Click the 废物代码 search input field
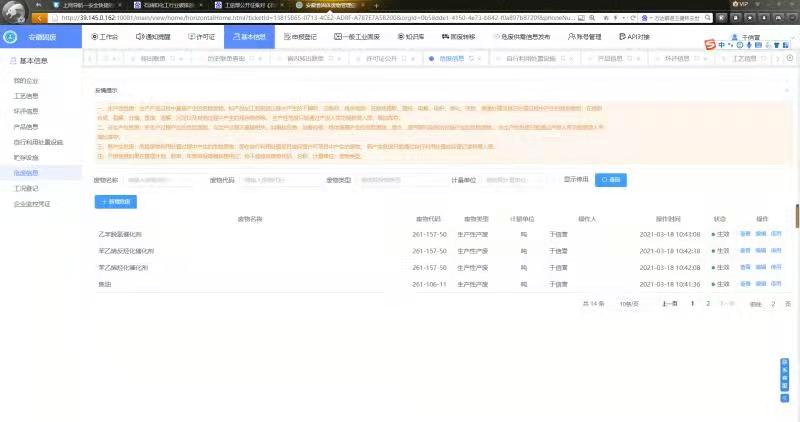 pos(278,180)
